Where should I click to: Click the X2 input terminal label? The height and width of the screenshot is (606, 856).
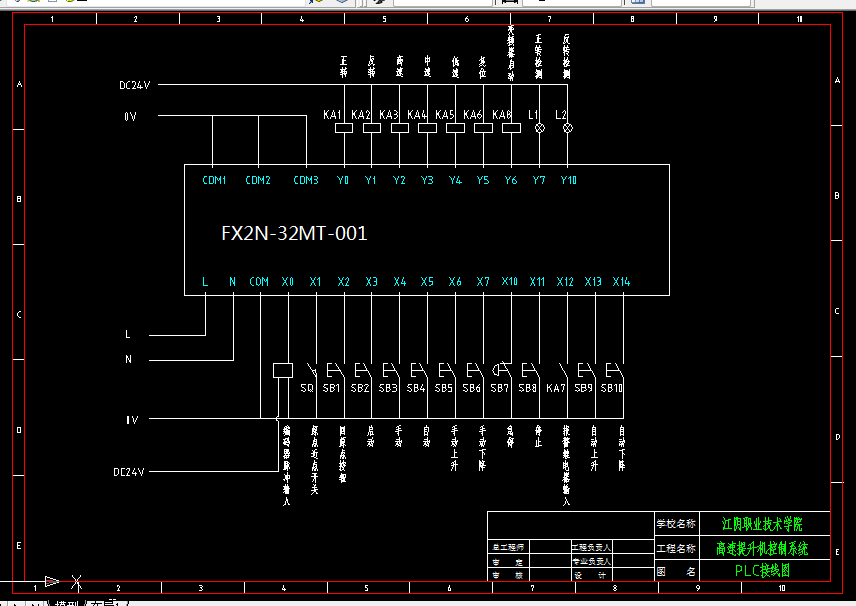[x=343, y=282]
